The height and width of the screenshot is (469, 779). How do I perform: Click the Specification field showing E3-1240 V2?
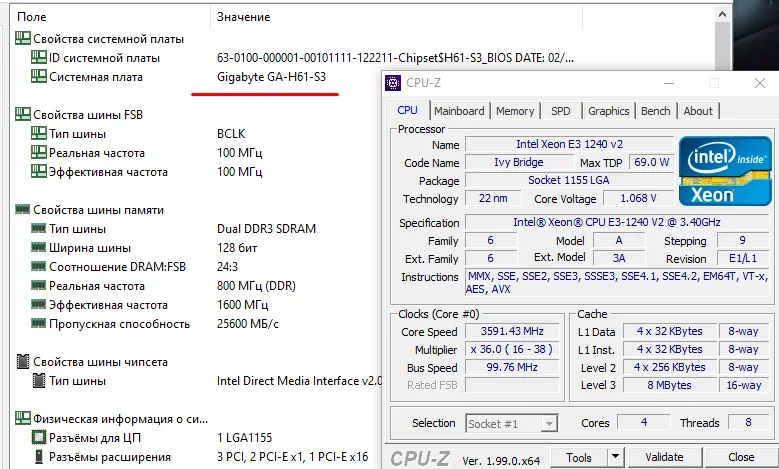click(617, 222)
